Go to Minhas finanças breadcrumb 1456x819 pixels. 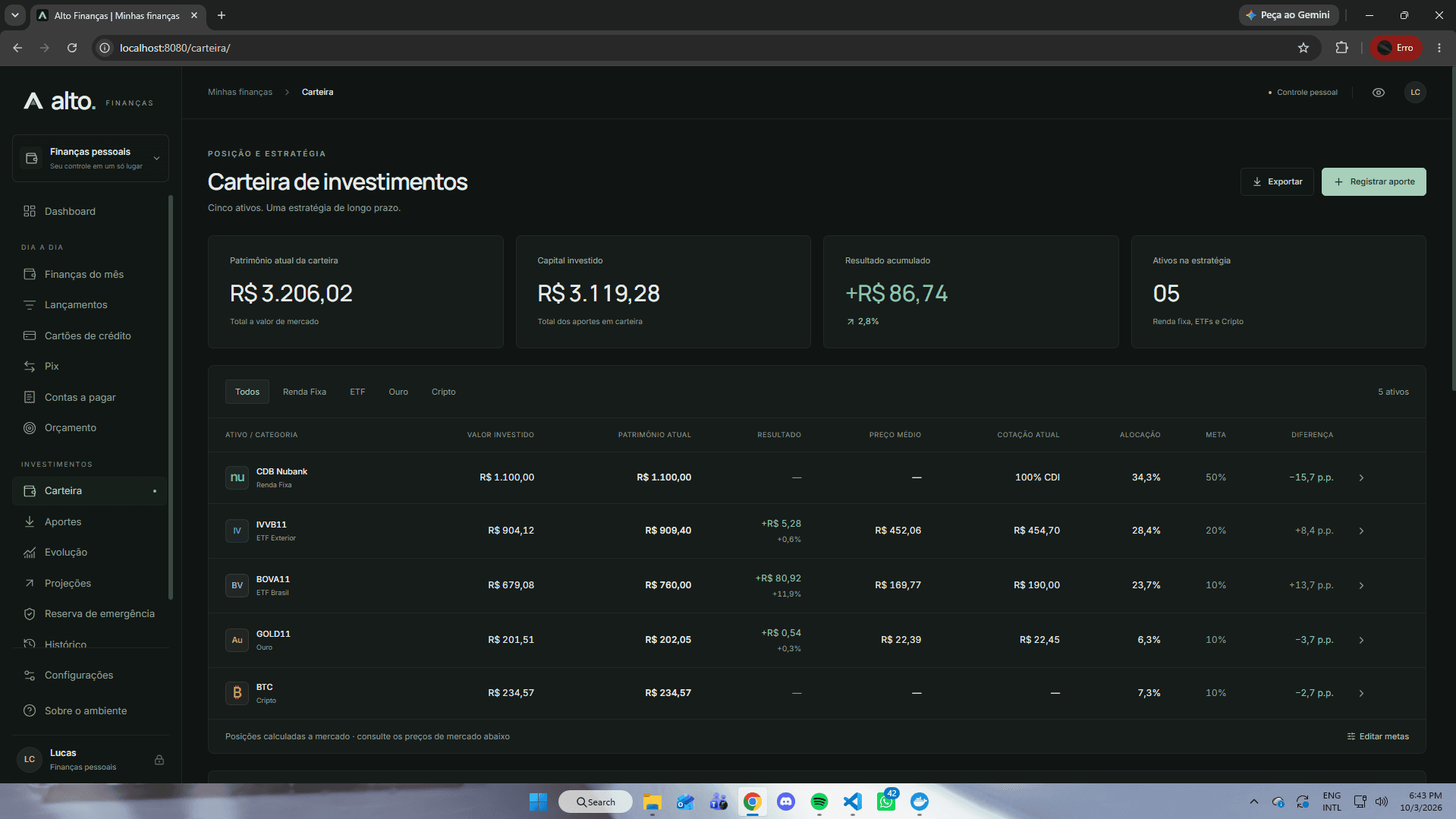(240, 92)
